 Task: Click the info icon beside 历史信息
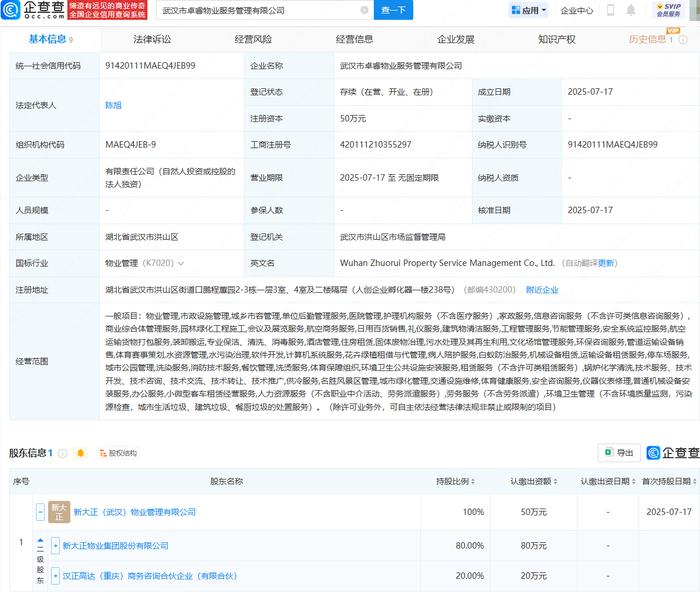[683, 40]
